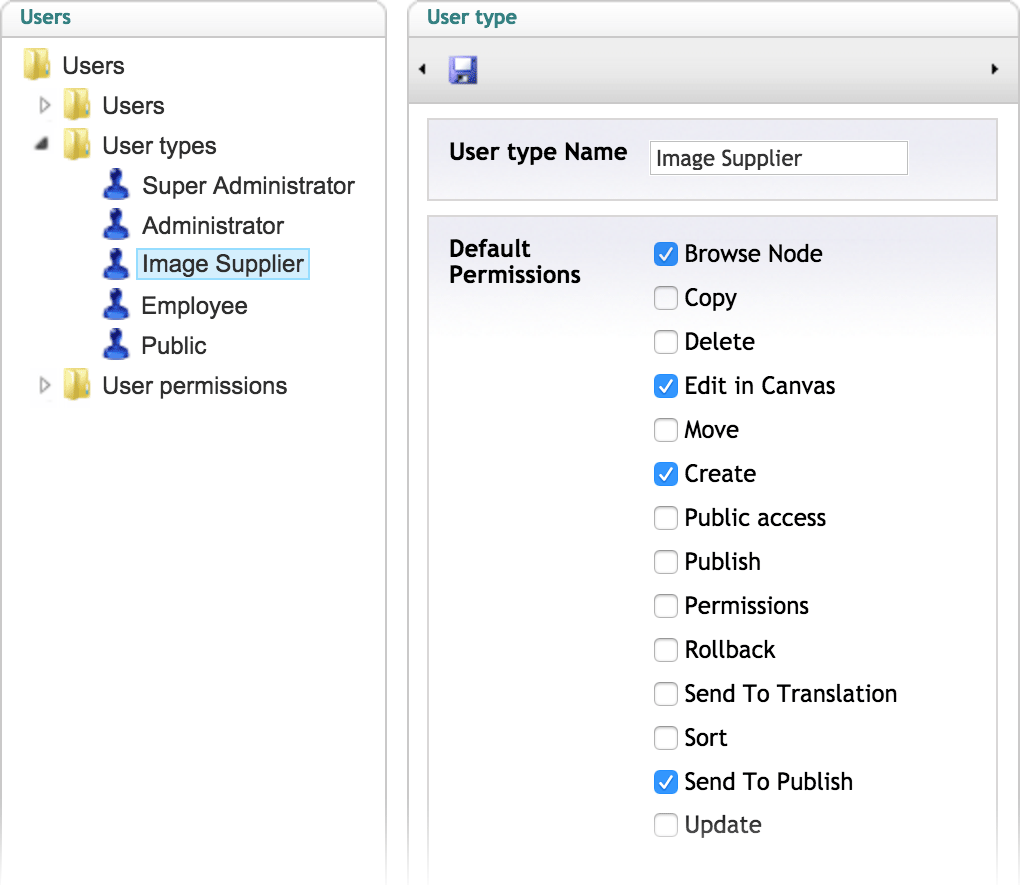This screenshot has width=1020, height=885.
Task: Click the Administrator user type icon
Action: pos(117,226)
